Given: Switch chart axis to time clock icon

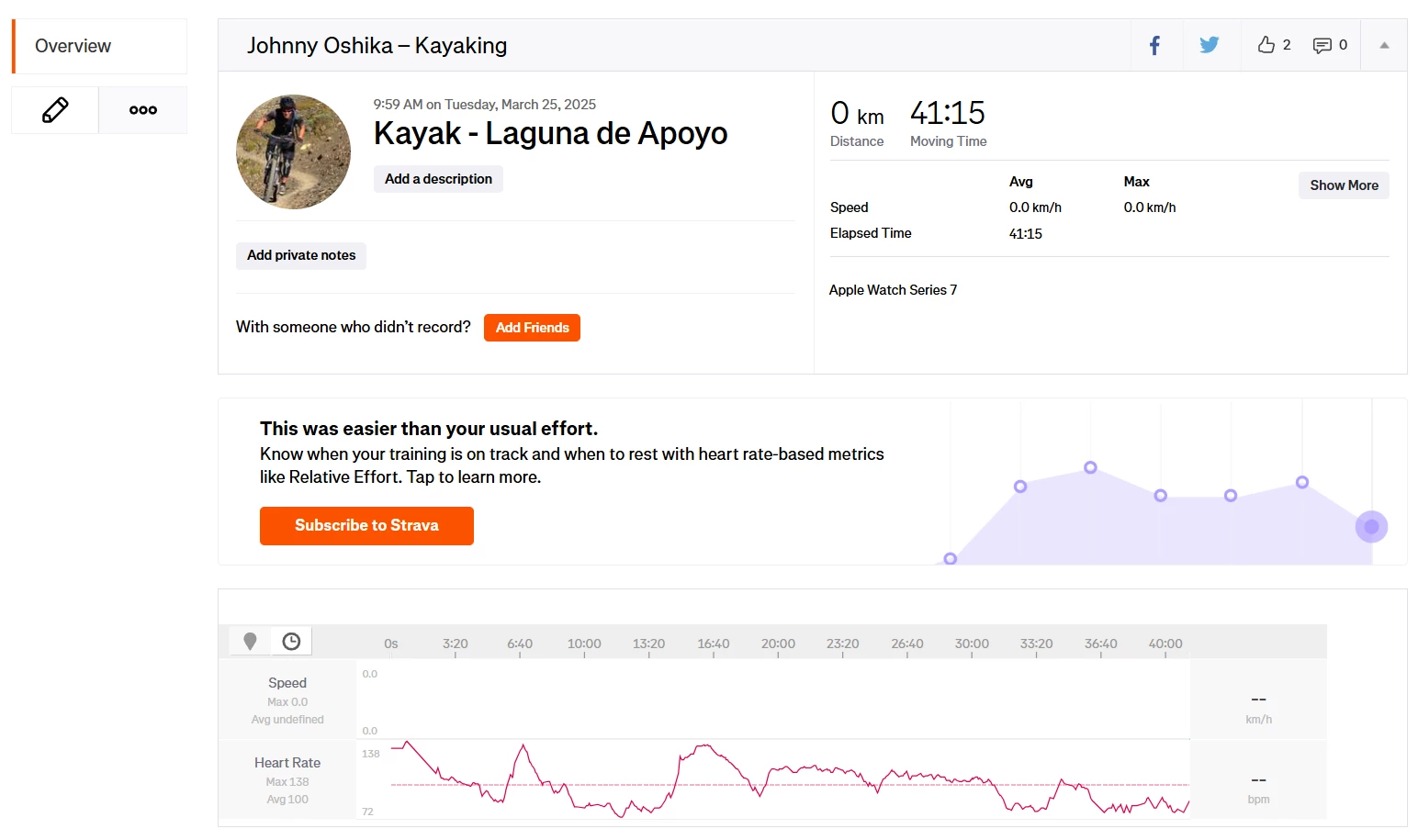Looking at the screenshot, I should tap(291, 641).
